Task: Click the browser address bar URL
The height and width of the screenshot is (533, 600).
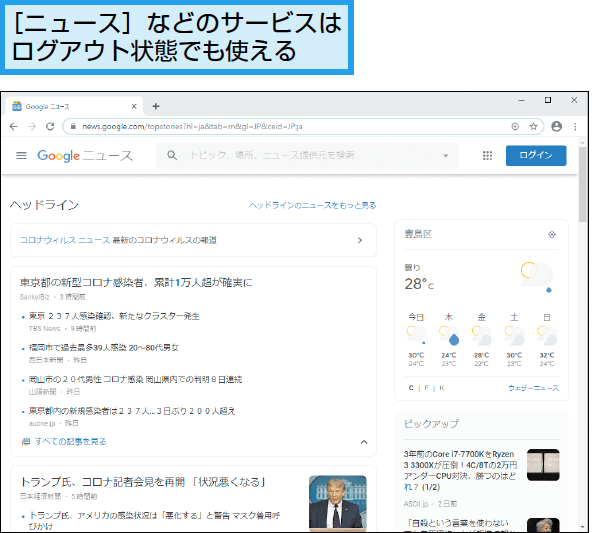Action: tap(192, 126)
